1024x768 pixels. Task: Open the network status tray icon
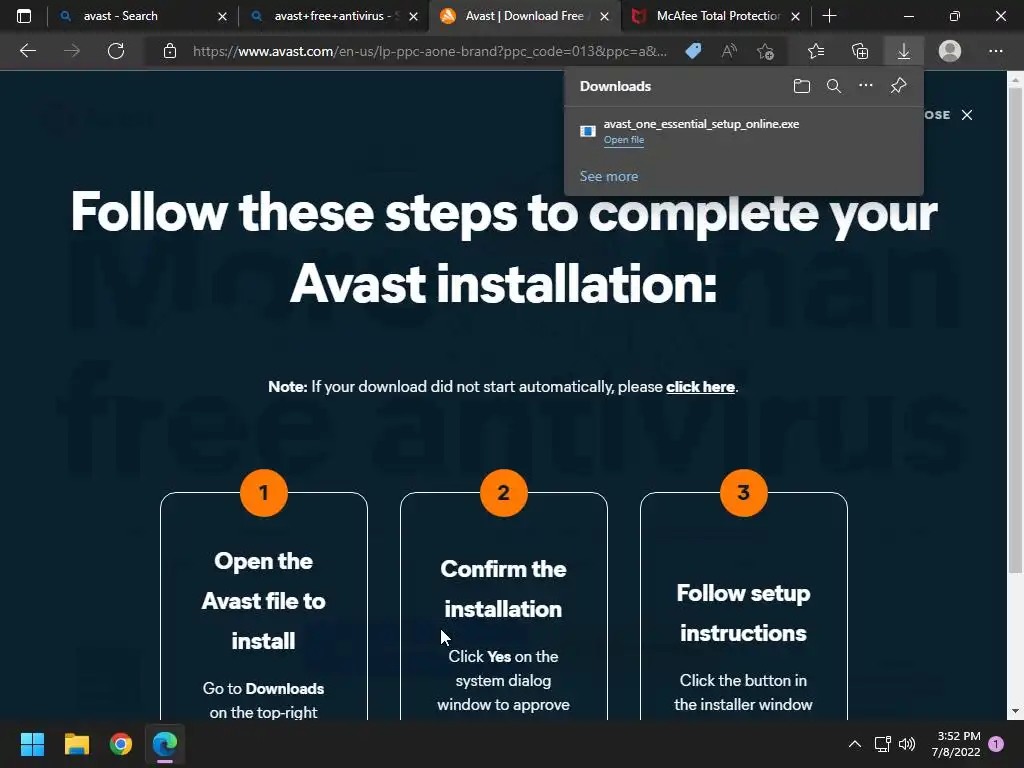[882, 744]
